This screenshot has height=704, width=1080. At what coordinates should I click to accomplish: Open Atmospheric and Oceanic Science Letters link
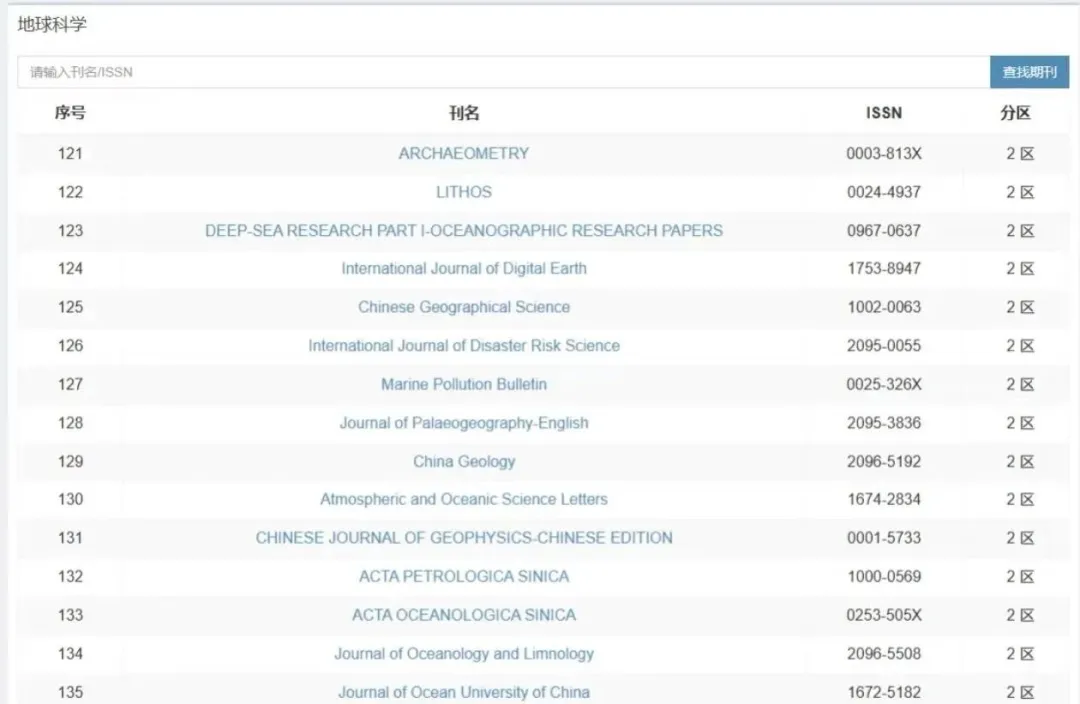click(x=464, y=499)
